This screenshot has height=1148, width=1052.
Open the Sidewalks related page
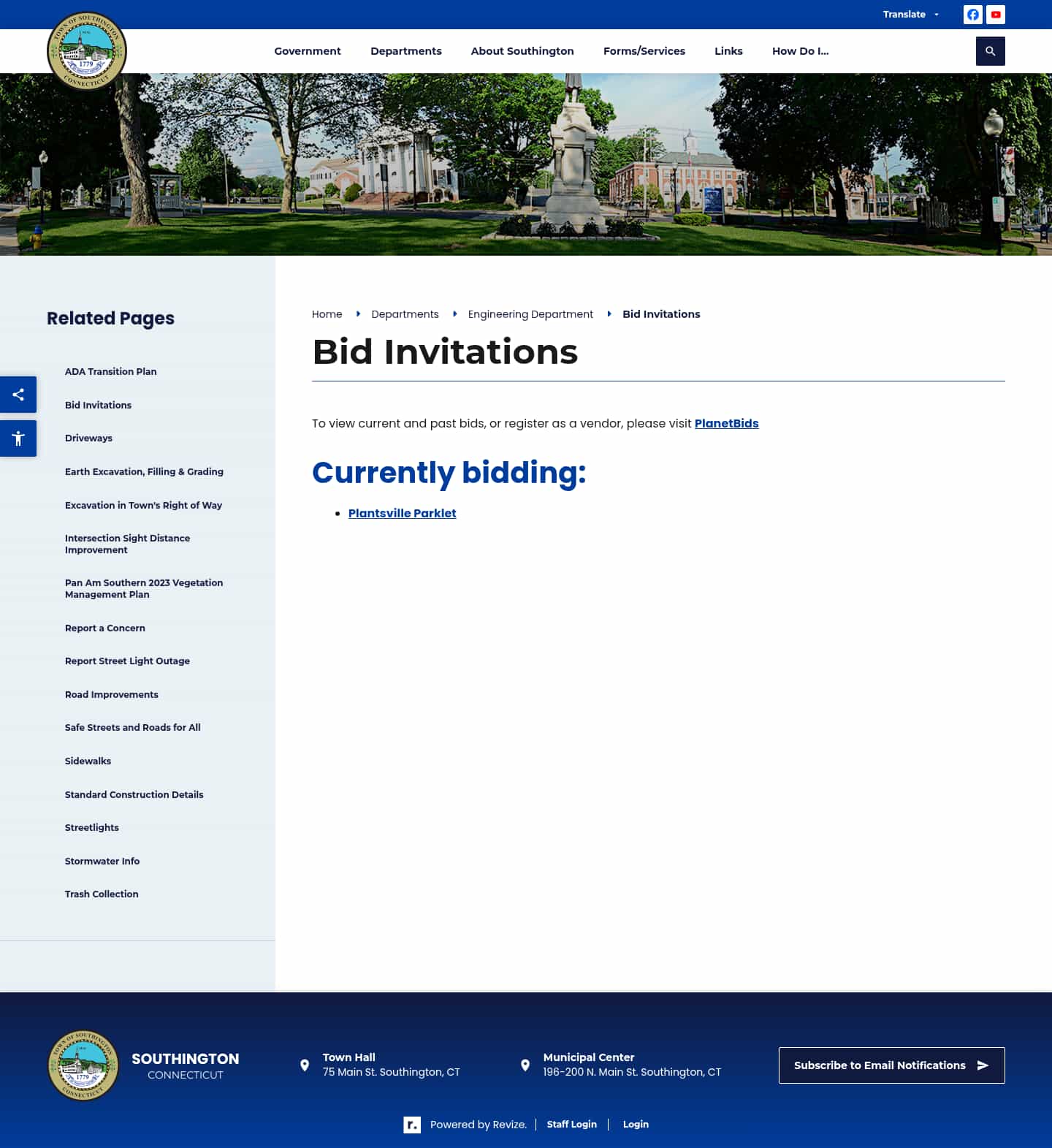88,761
